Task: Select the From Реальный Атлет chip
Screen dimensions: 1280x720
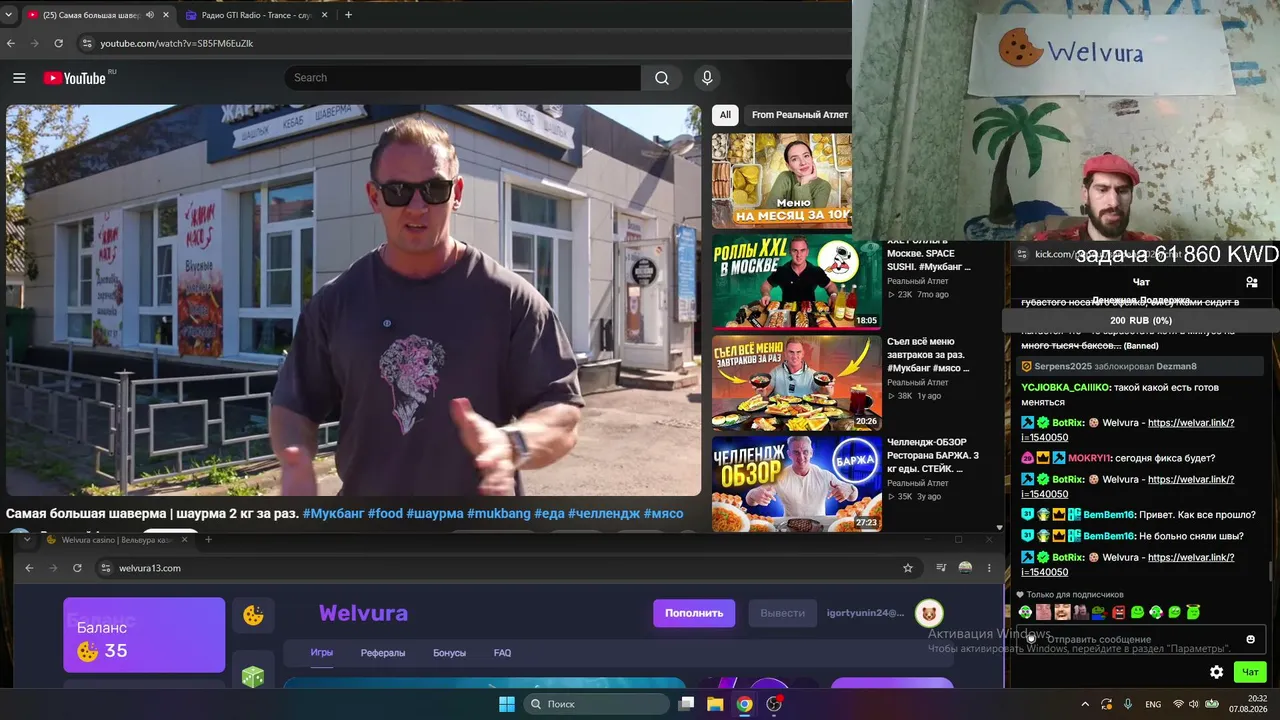Action: pyautogui.click(x=800, y=115)
